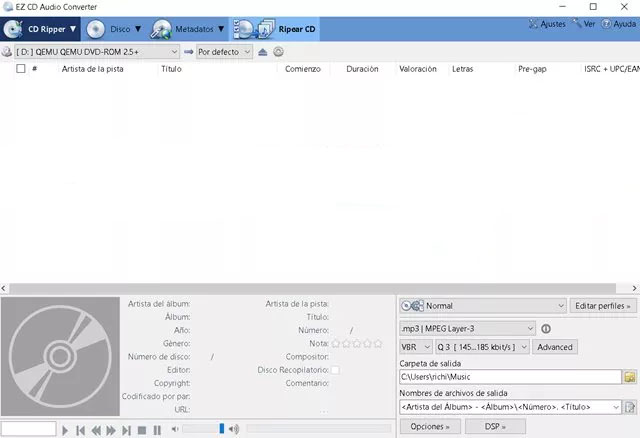Set the fifth star of Nota rating
This screenshot has height=438, width=640.
pyautogui.click(x=378, y=344)
